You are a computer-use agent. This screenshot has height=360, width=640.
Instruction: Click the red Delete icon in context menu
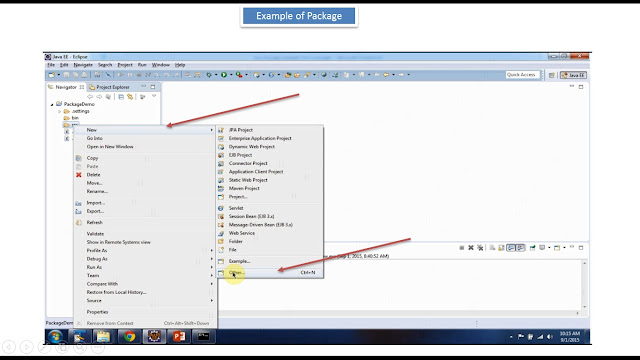pyautogui.click(x=79, y=175)
